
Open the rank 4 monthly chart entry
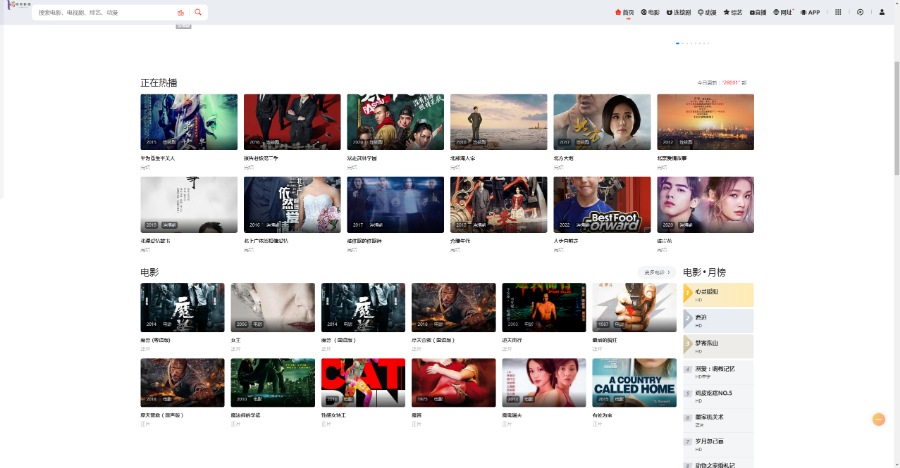(x=718, y=372)
